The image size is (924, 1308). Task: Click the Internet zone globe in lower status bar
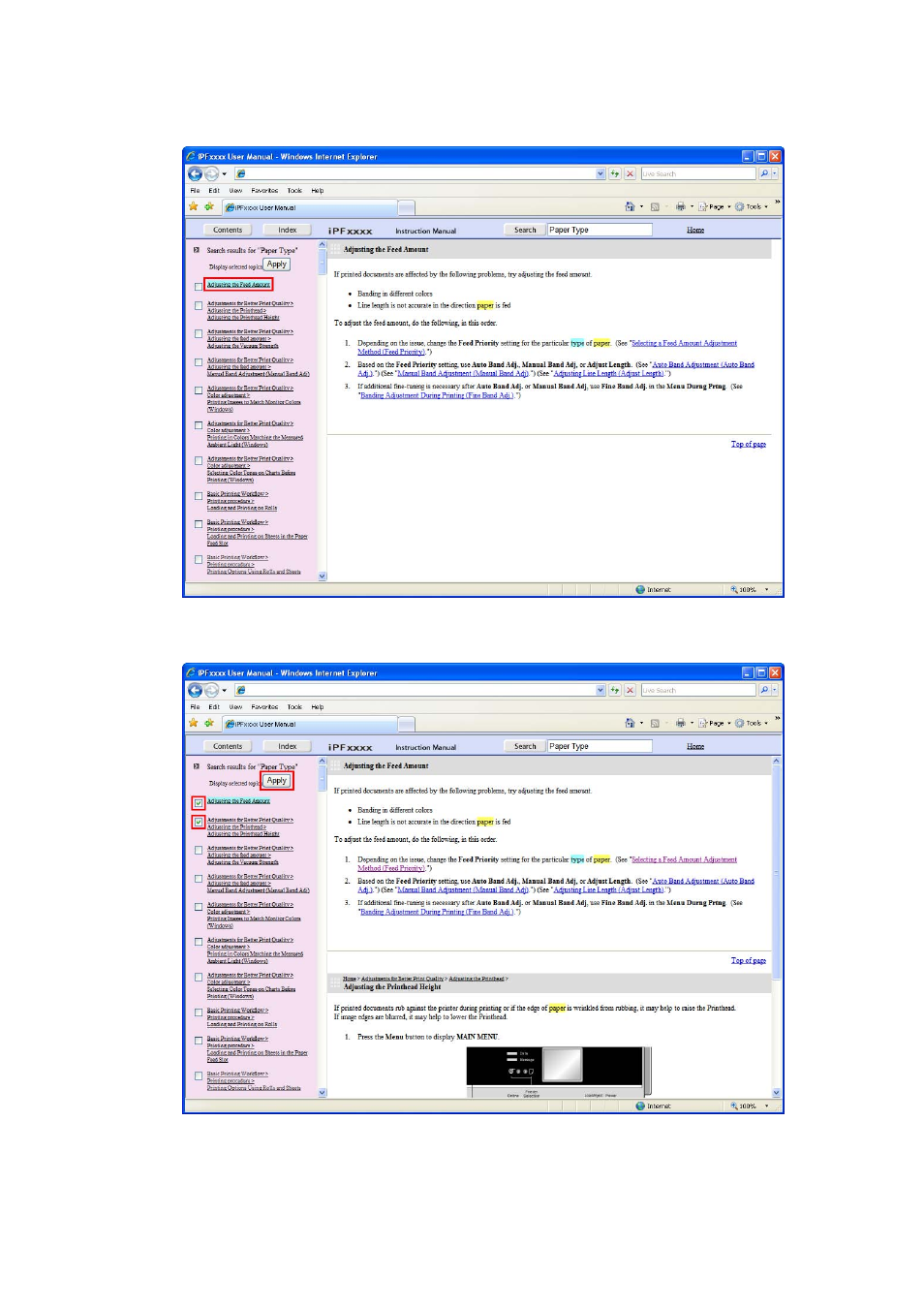[640, 1106]
